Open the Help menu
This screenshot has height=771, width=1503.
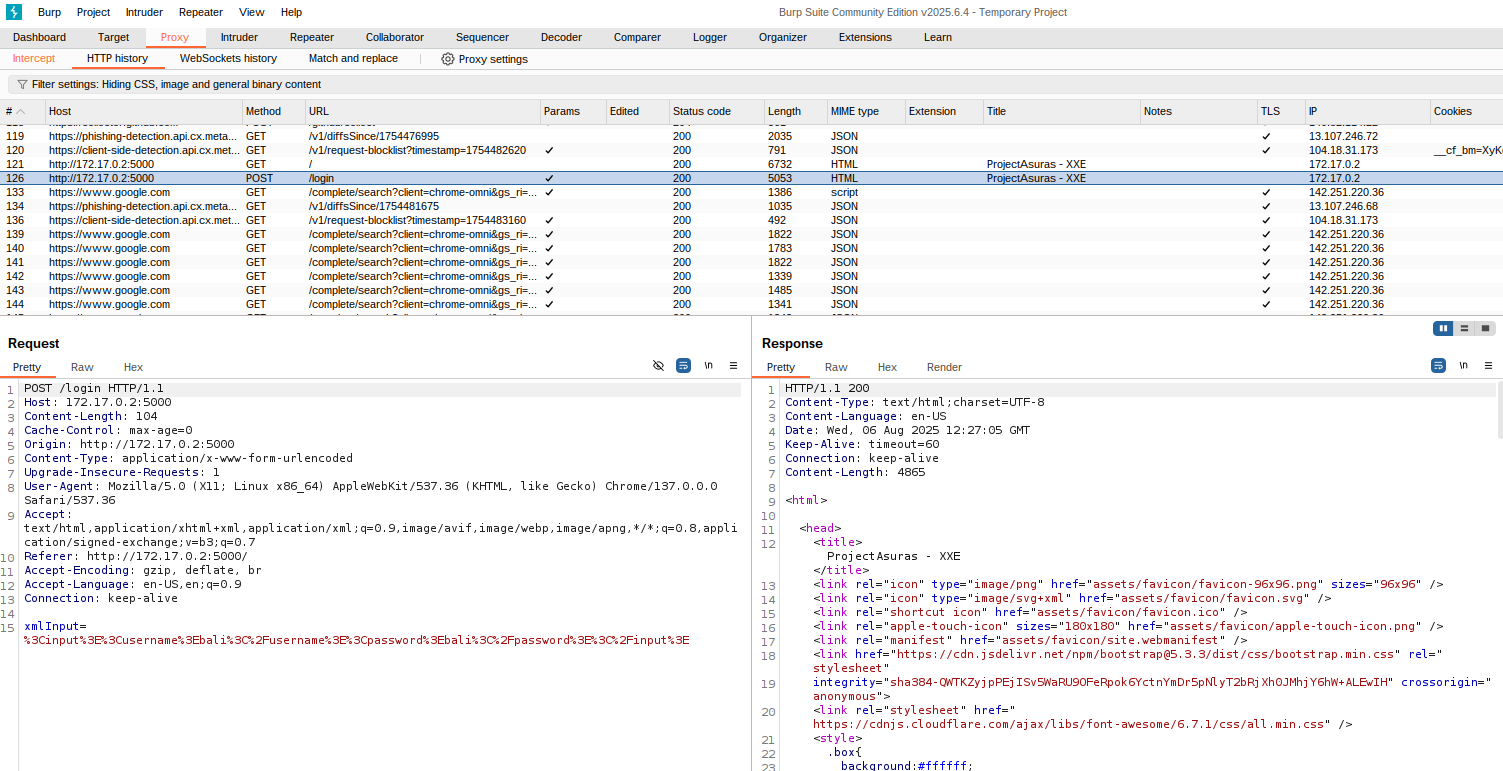click(x=291, y=12)
